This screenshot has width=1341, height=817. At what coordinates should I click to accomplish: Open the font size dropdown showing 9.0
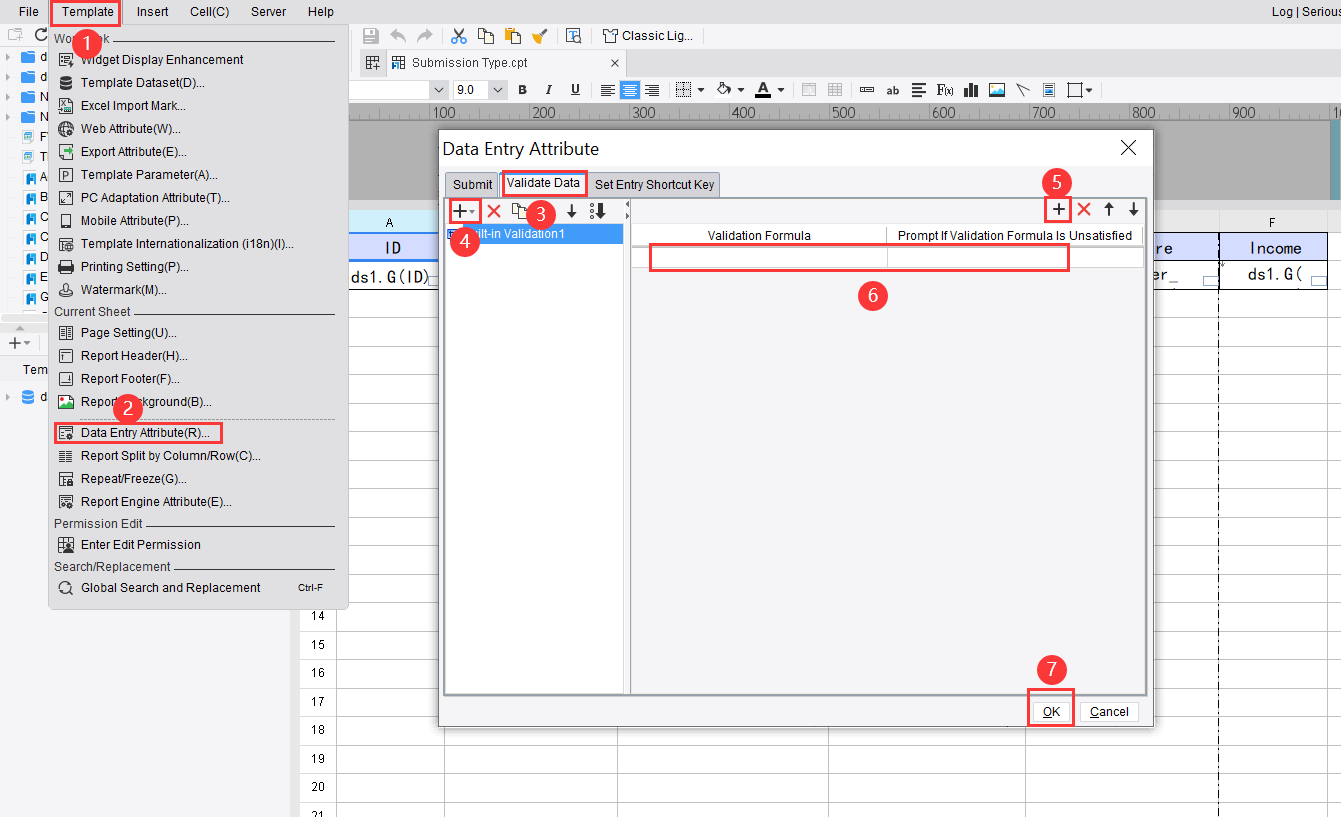(497, 89)
